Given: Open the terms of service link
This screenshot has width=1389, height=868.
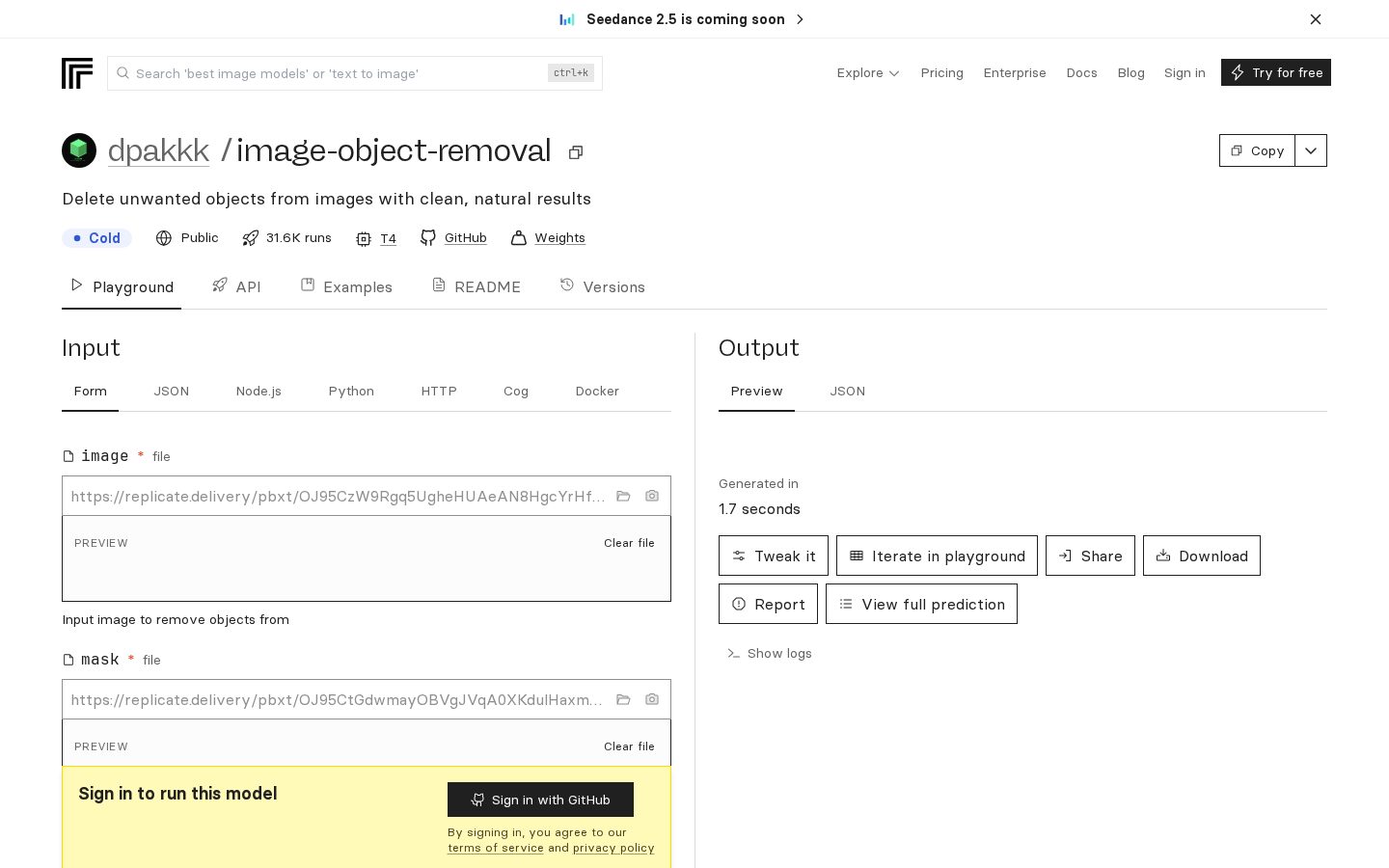Looking at the screenshot, I should pyautogui.click(x=496, y=848).
